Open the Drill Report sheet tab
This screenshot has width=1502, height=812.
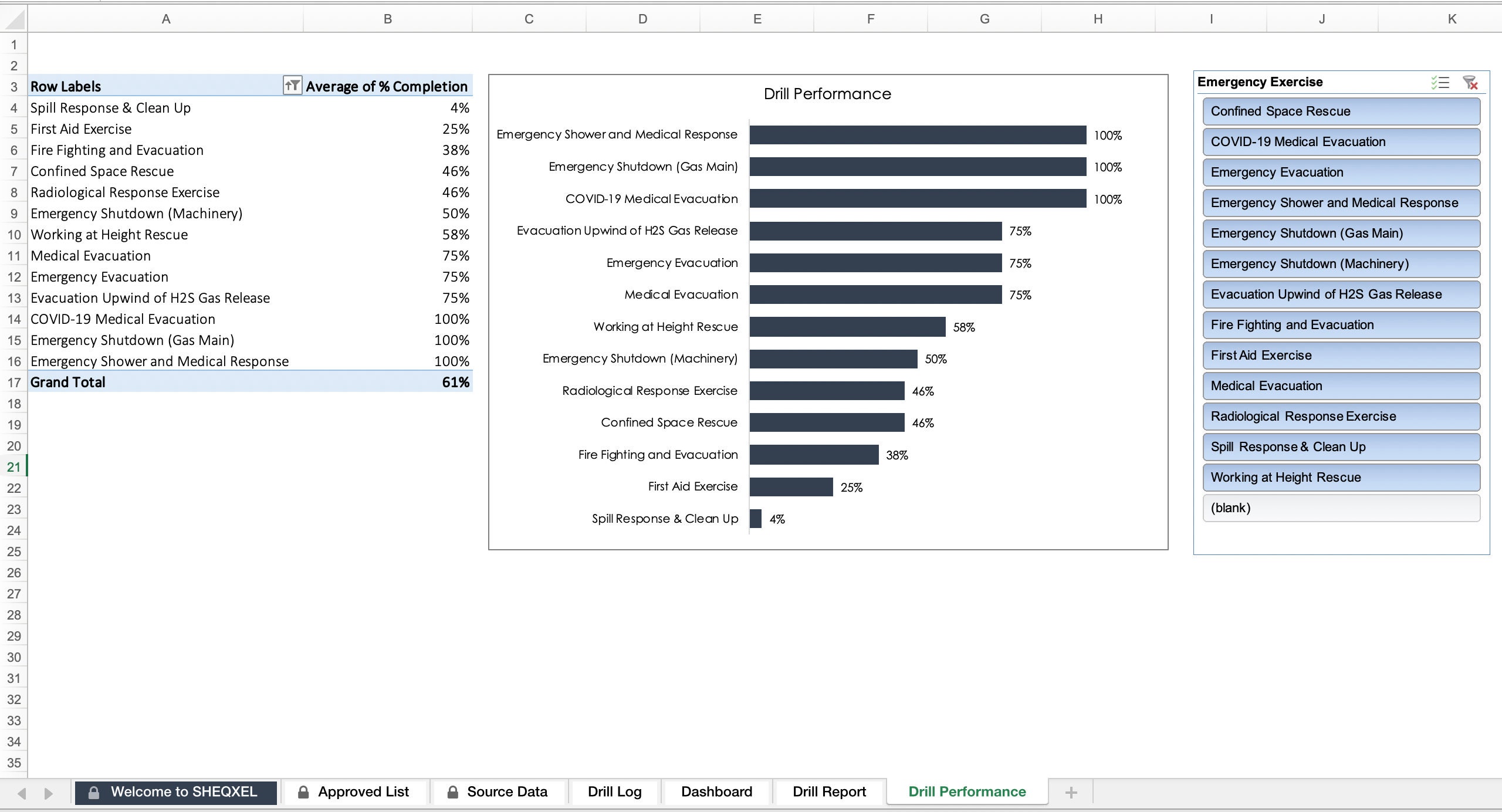click(x=828, y=791)
